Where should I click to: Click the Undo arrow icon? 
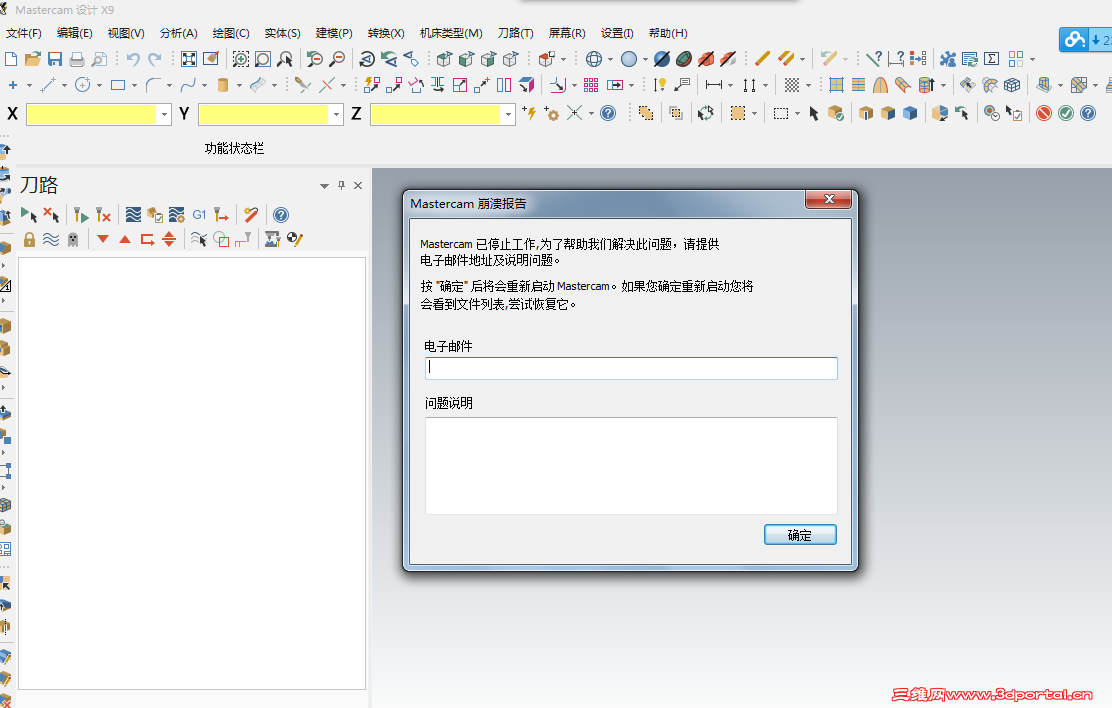click(x=133, y=59)
